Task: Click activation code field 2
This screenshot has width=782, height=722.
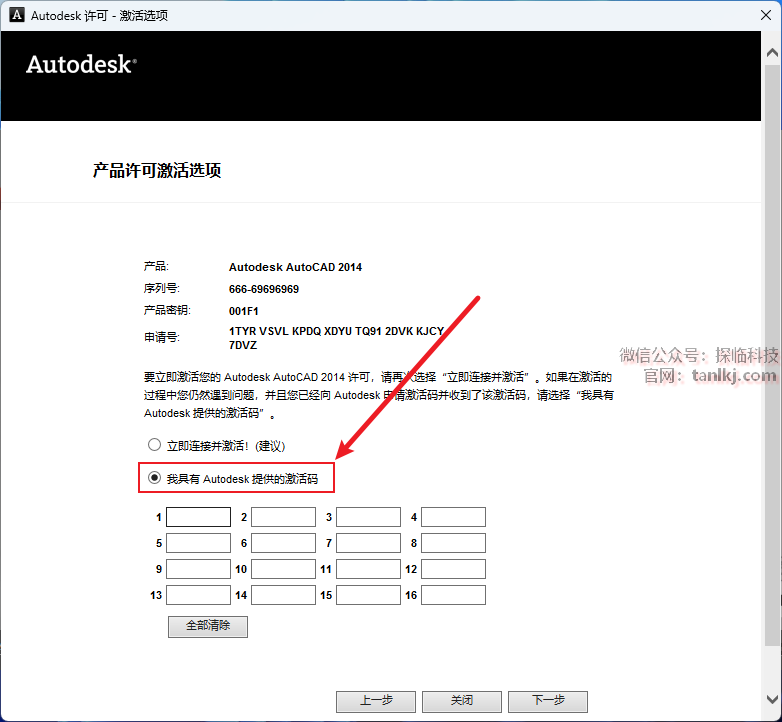Action: [283, 517]
